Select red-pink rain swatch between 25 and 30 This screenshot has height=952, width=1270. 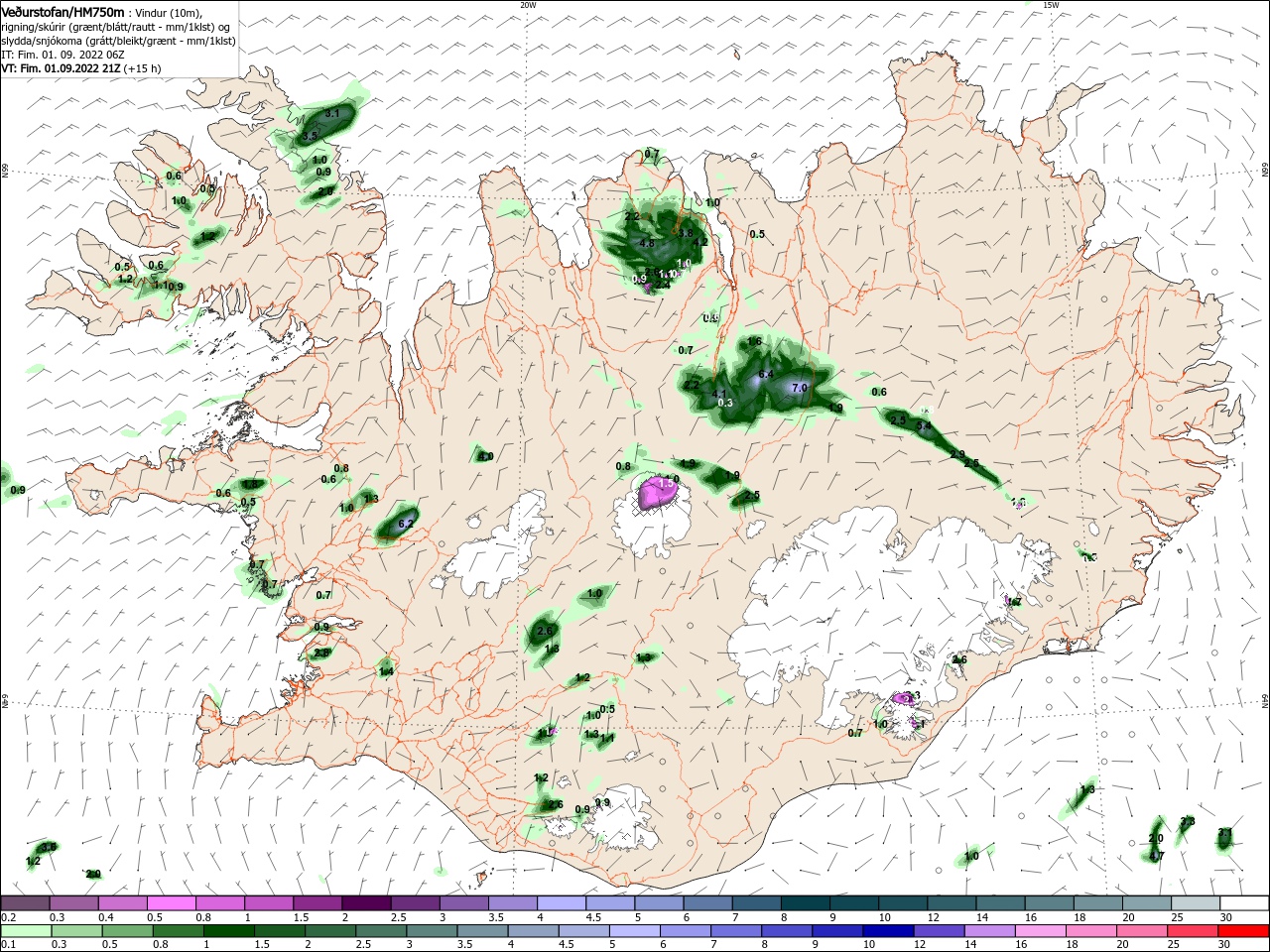[1192, 931]
